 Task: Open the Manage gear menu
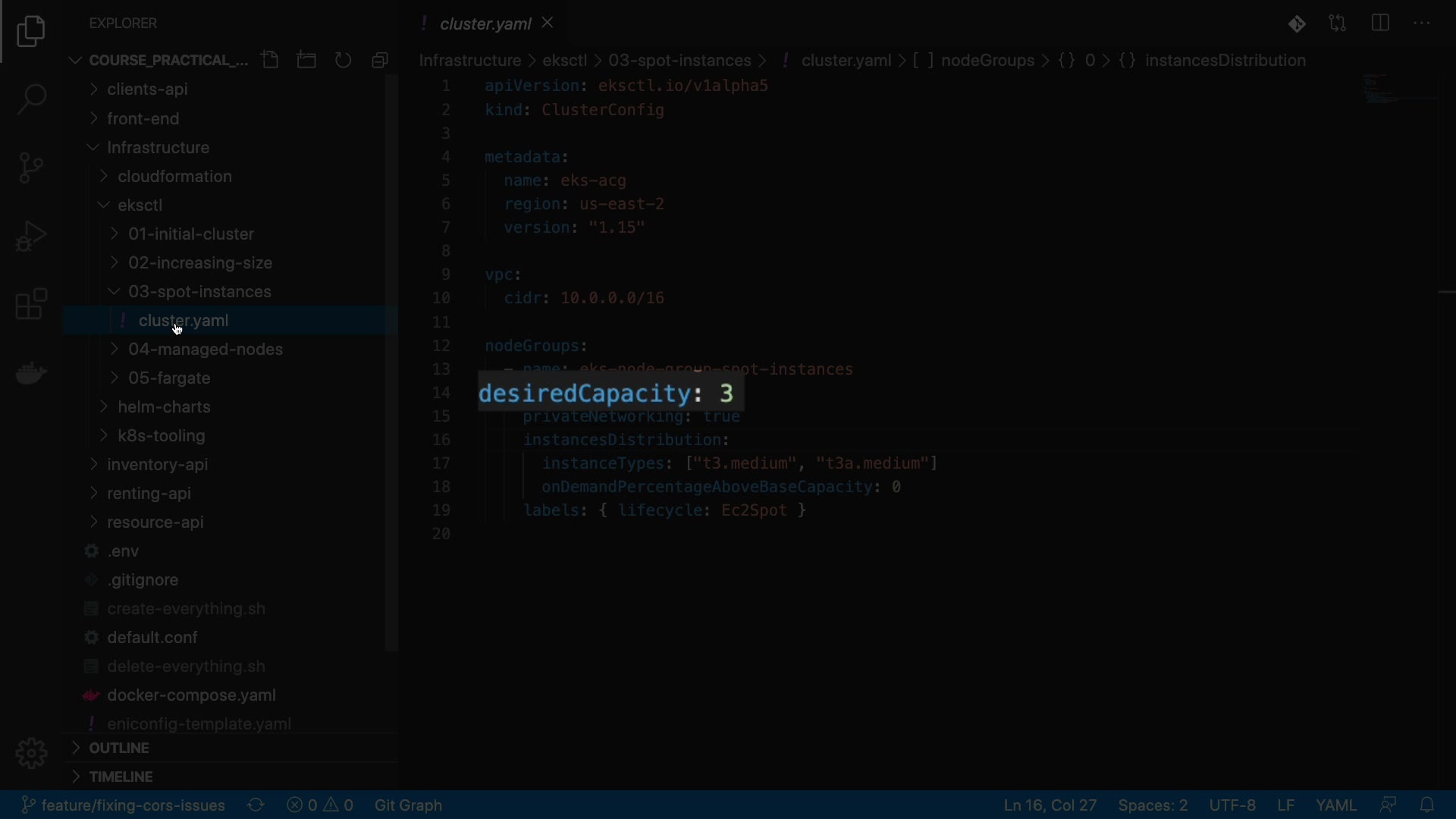coord(31,753)
